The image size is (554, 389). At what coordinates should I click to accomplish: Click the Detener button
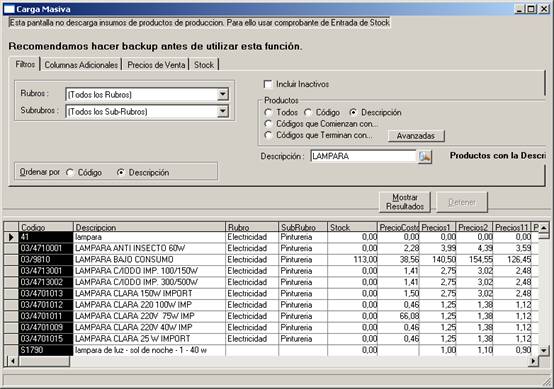tap(462, 202)
